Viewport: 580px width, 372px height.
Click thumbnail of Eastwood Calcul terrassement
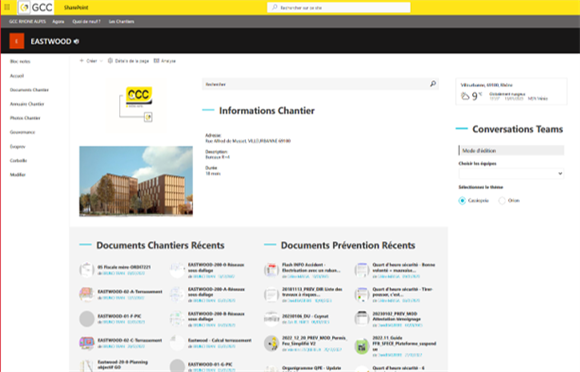tap(177, 343)
